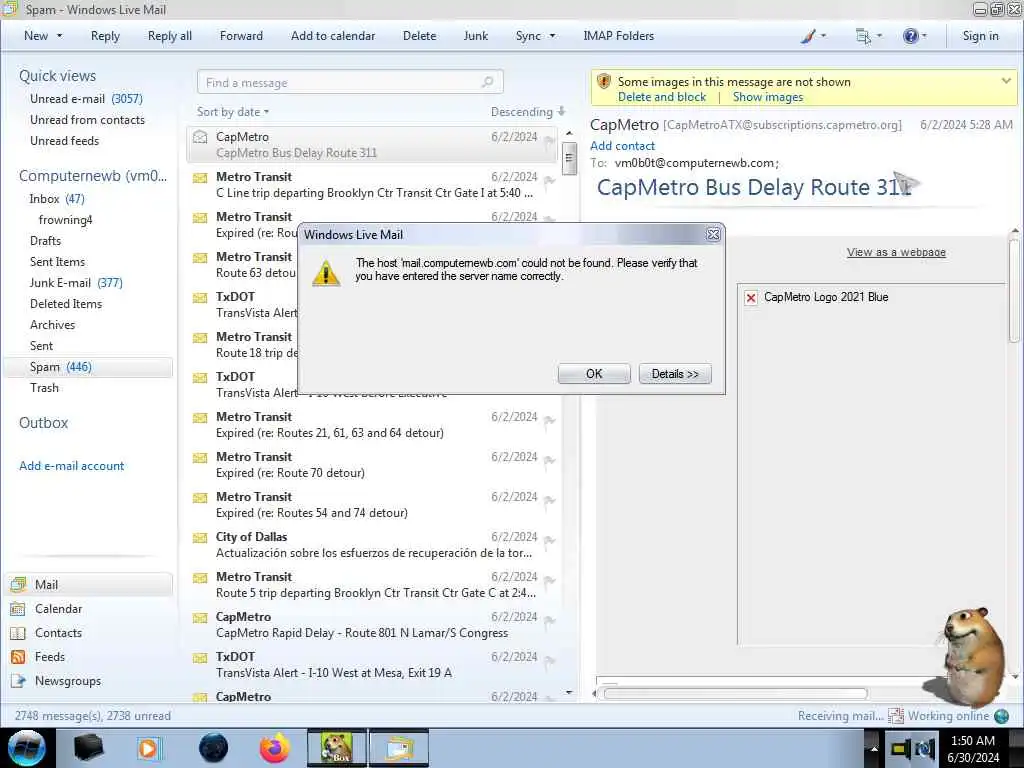Viewport: 1024px width, 768px height.
Task: Close the Windows Live Mail error dialog
Action: (x=713, y=234)
